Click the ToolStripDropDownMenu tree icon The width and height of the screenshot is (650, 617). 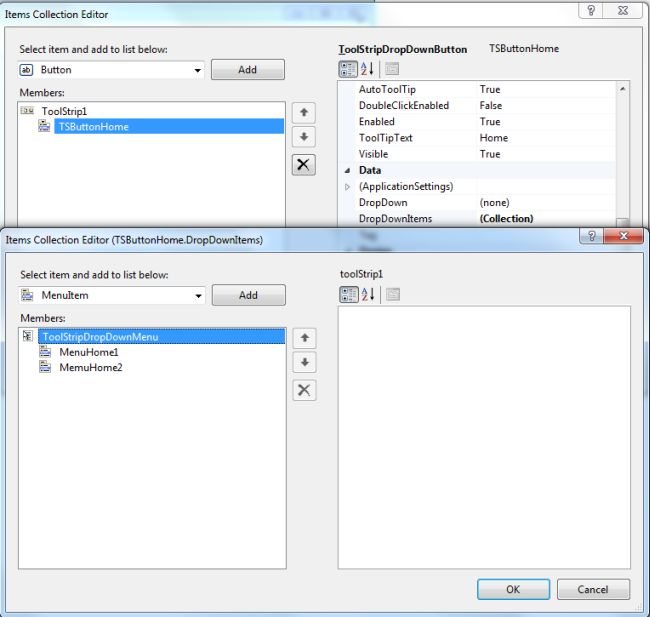tap(27, 336)
